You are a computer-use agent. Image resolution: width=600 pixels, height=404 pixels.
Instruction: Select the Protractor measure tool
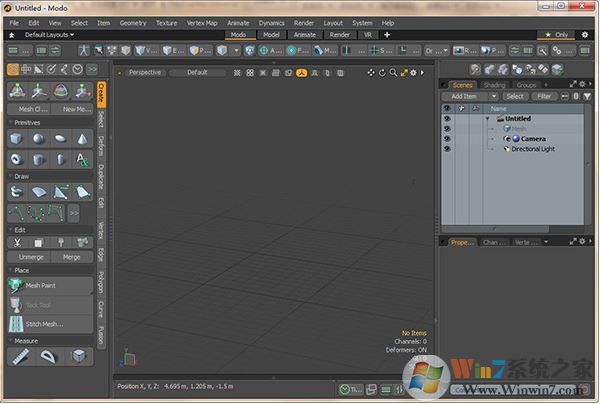coord(50,357)
